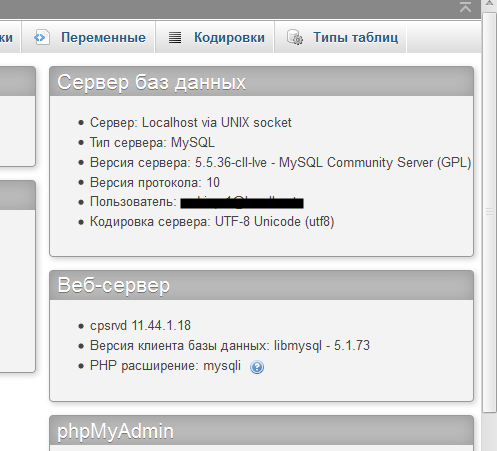
Task: Select 'Версия клиента базы данных: libmysql' line
Action: pyautogui.click(x=230, y=346)
